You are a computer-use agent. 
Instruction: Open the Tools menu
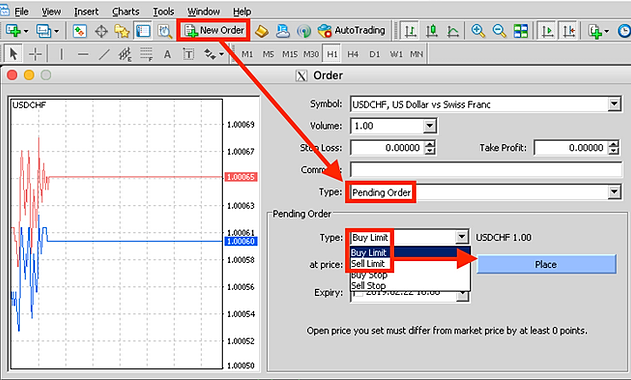point(163,12)
